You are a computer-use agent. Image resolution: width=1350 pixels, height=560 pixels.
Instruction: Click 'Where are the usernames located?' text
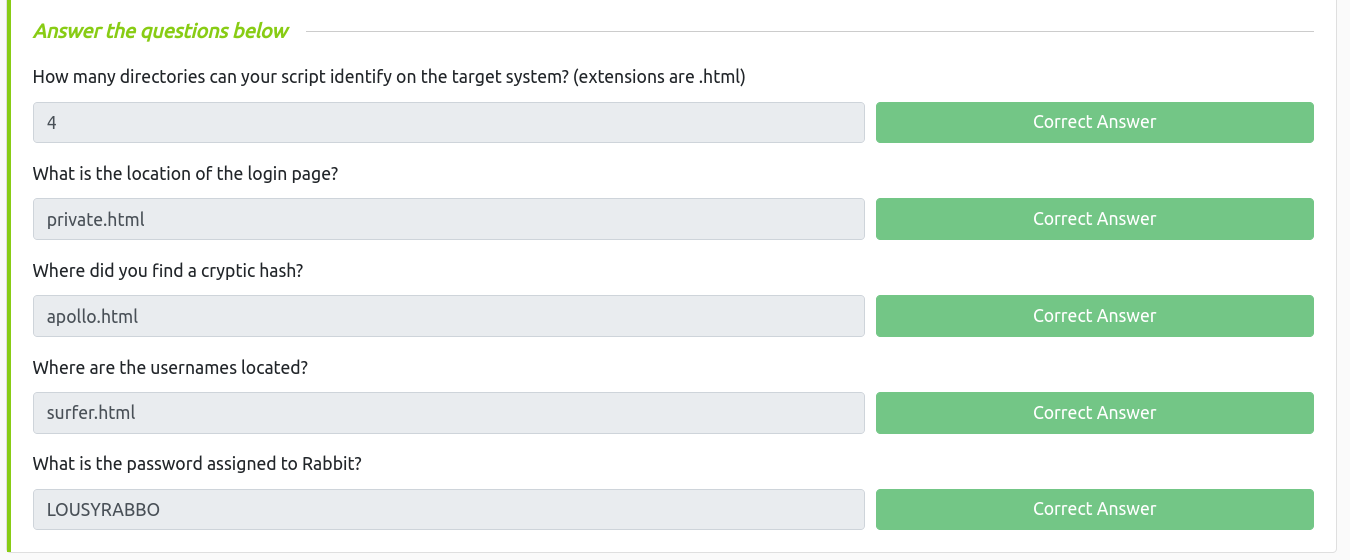coord(170,368)
